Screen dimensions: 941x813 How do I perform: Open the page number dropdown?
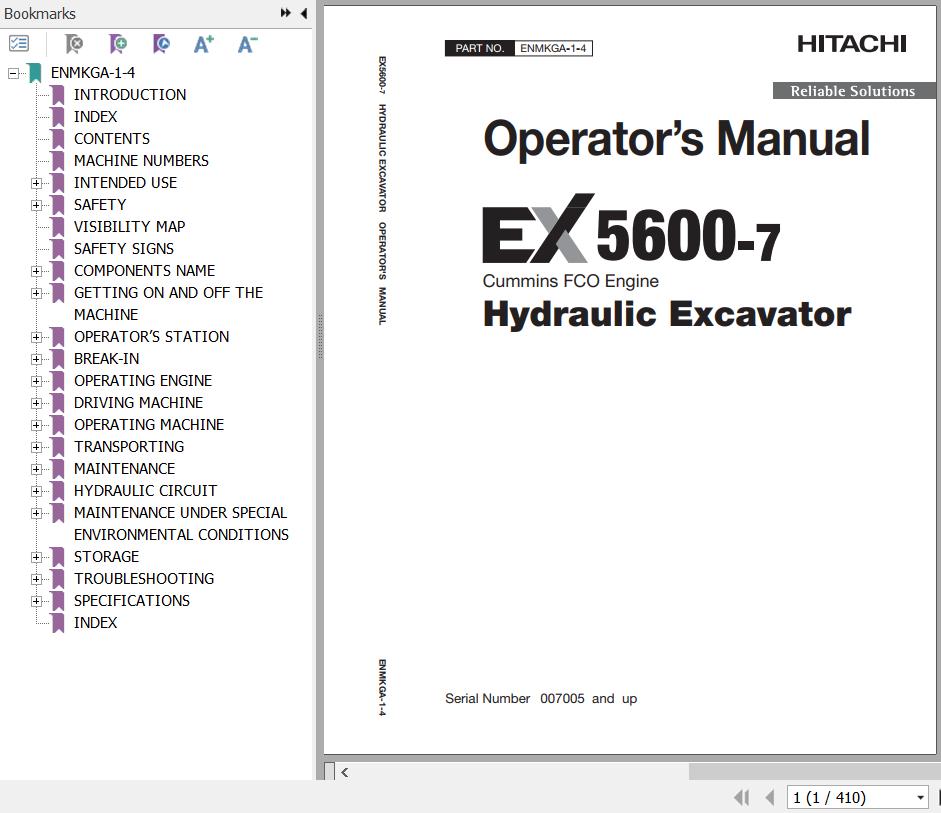(920, 797)
